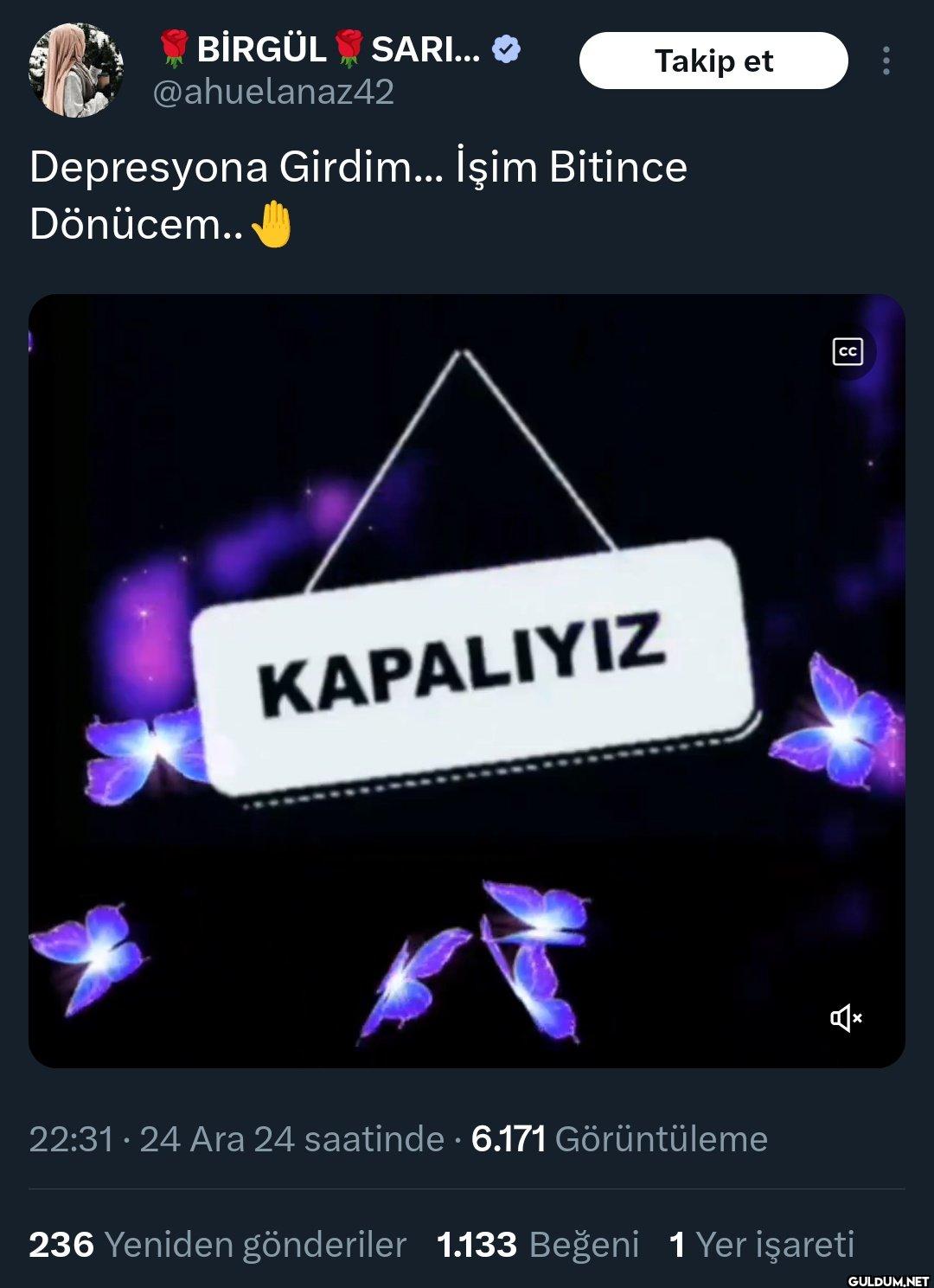Click the first rose emoji in name
This screenshot has width=934, height=1288.
pyautogui.click(x=175, y=49)
